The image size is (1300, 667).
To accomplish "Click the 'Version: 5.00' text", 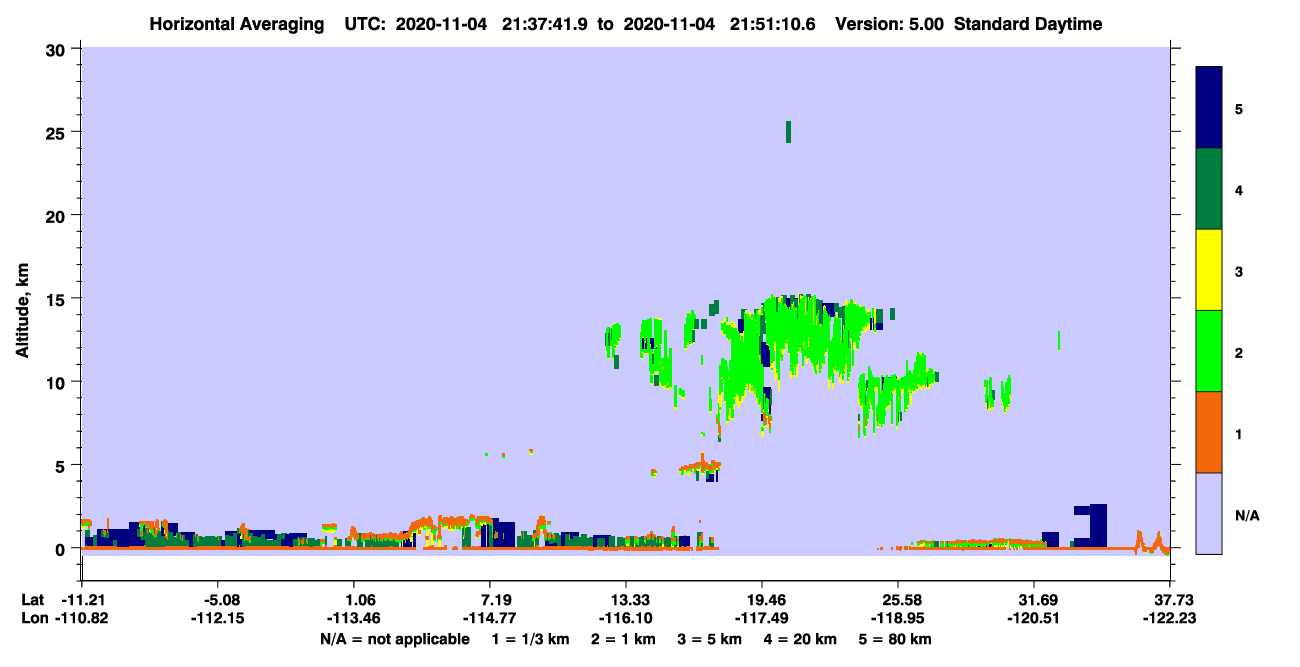I will (888, 24).
